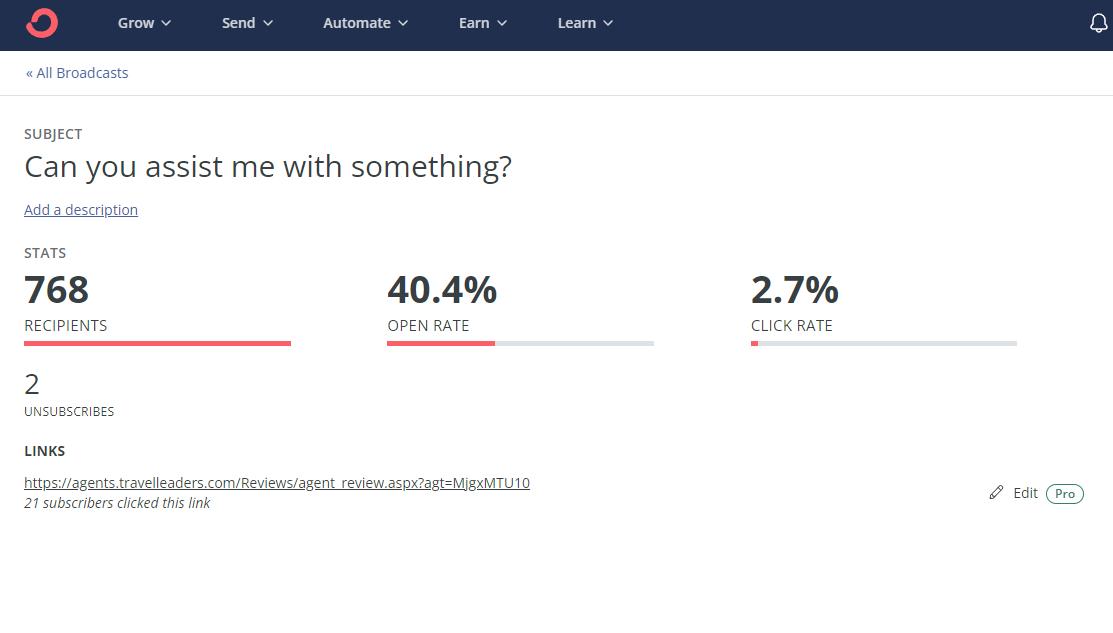The width and height of the screenshot is (1113, 633).
Task: Click the Recipients progress bar
Action: 157,344
